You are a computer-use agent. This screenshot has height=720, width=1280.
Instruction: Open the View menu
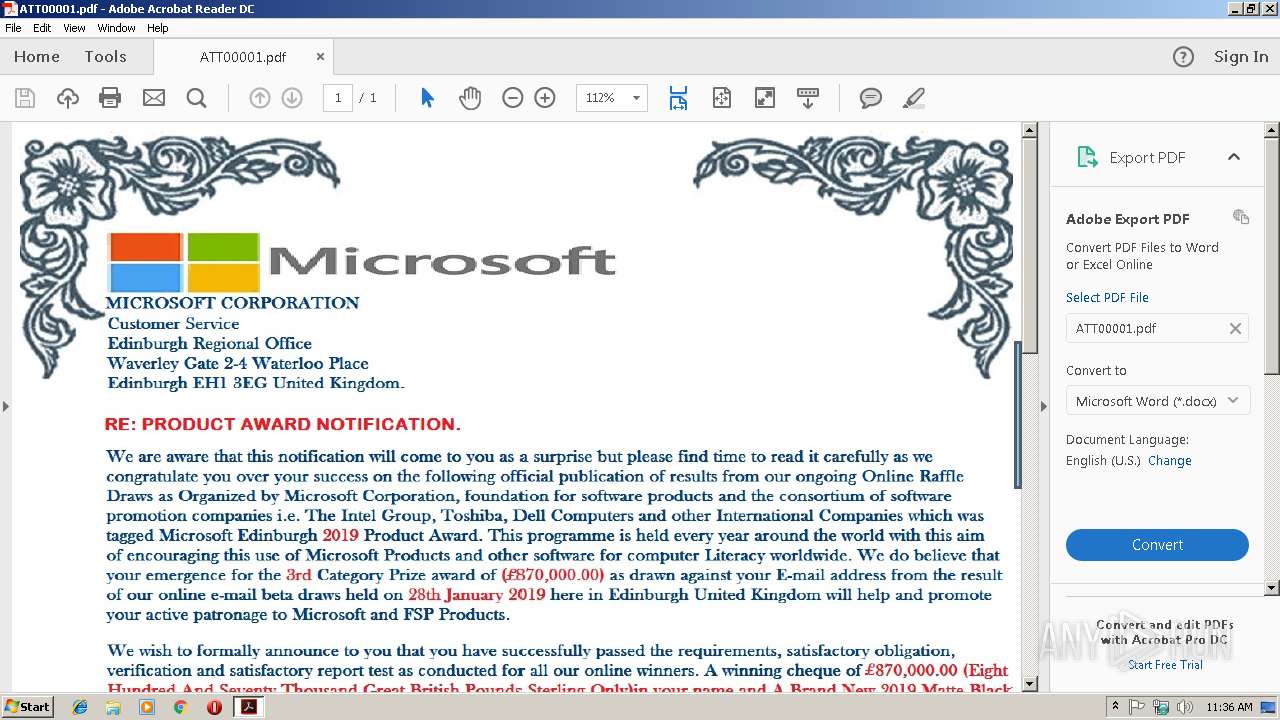pyautogui.click(x=74, y=28)
